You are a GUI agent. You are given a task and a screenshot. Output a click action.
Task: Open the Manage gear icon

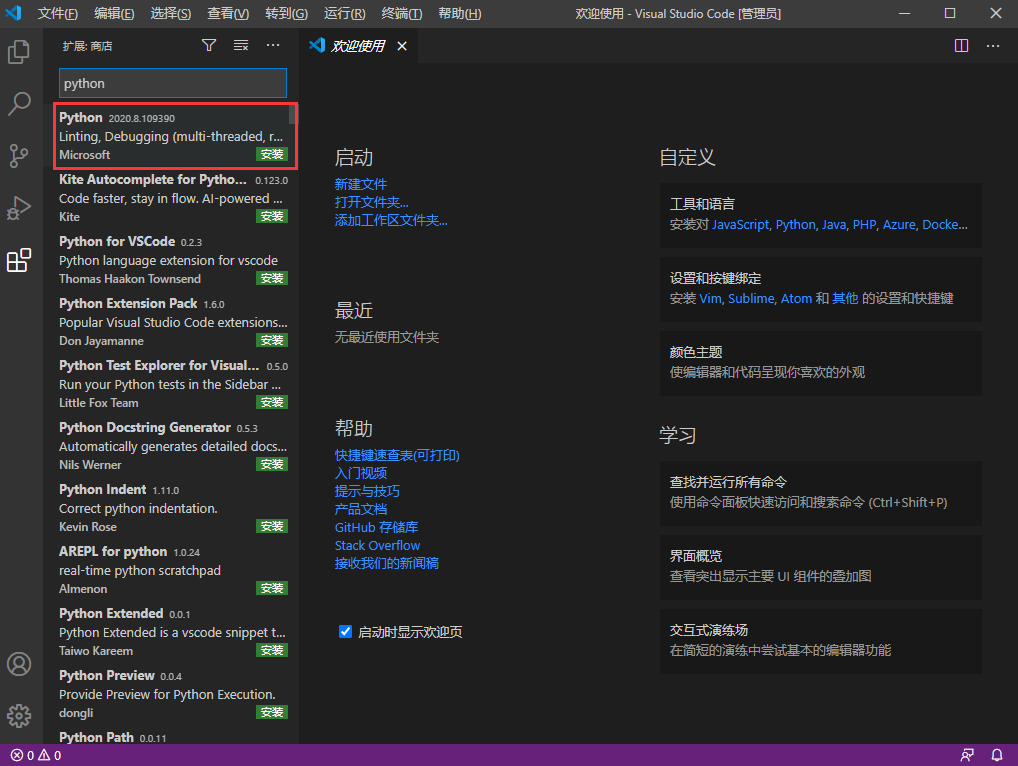coord(19,715)
